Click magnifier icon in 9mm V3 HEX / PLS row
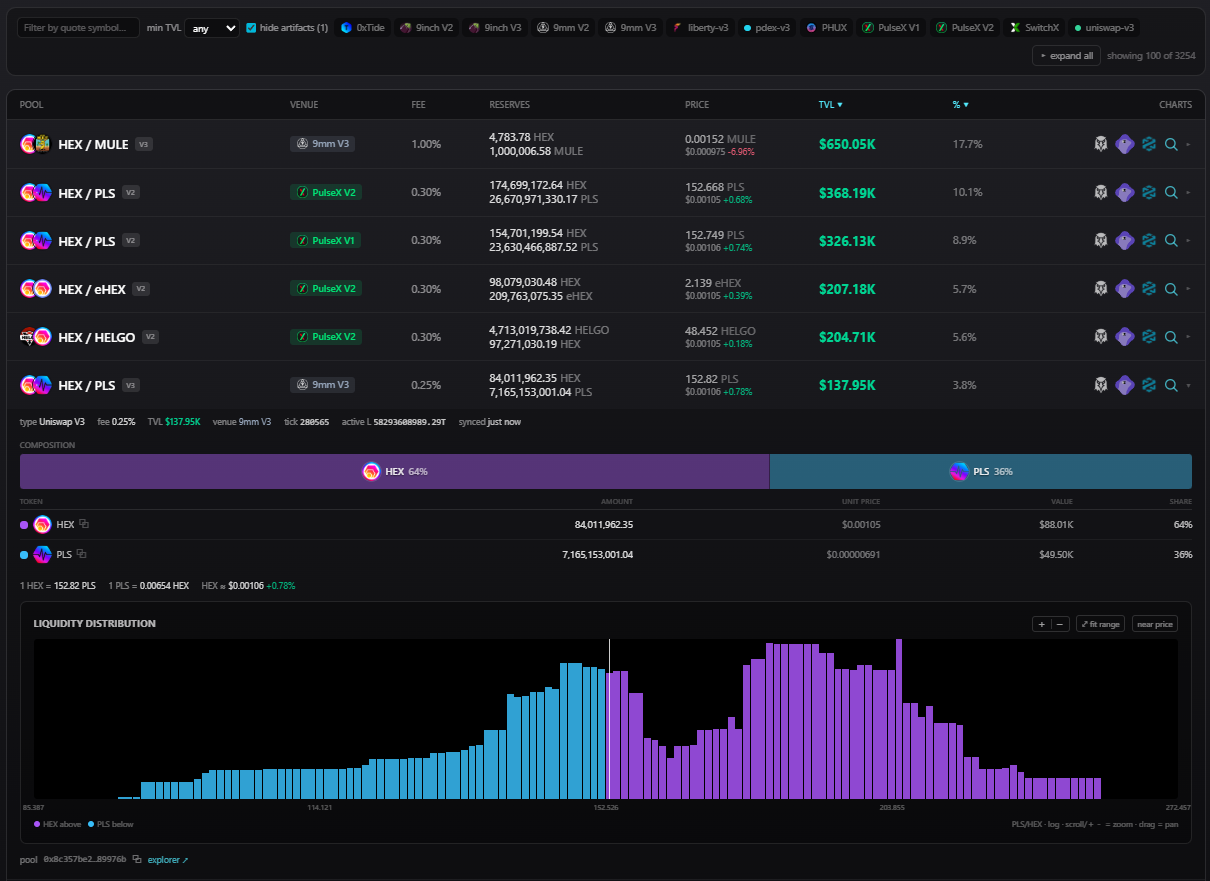 pyautogui.click(x=1171, y=384)
